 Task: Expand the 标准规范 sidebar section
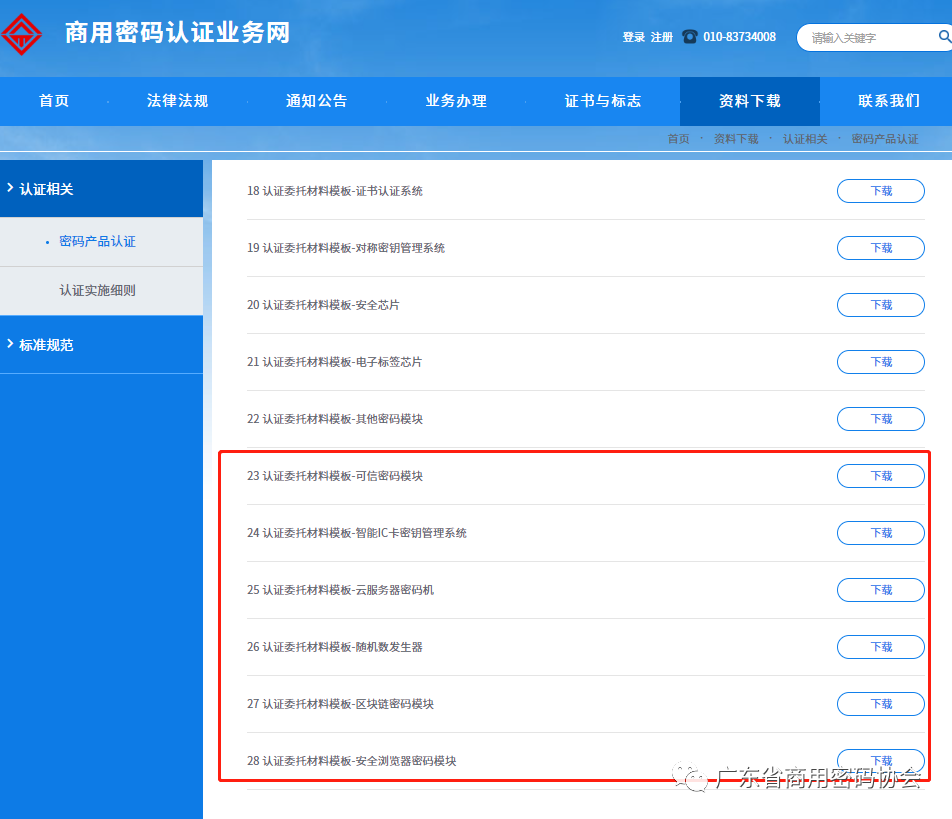(x=46, y=345)
